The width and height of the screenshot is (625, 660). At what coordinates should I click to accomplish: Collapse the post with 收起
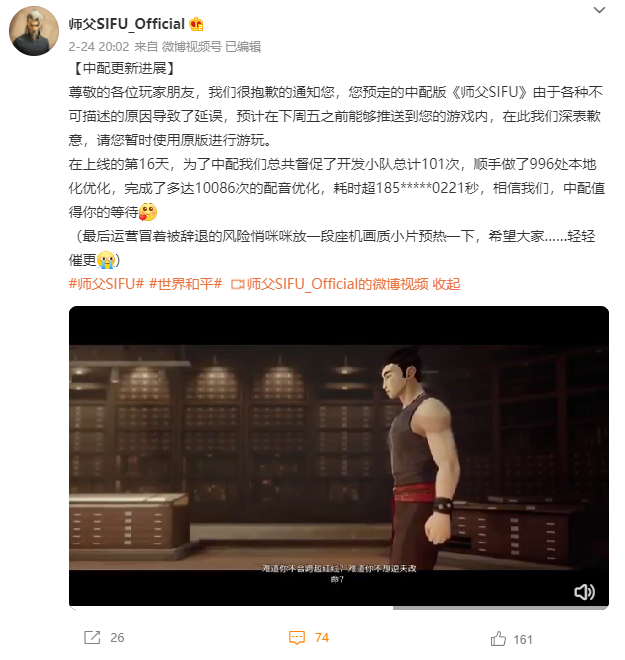446,284
